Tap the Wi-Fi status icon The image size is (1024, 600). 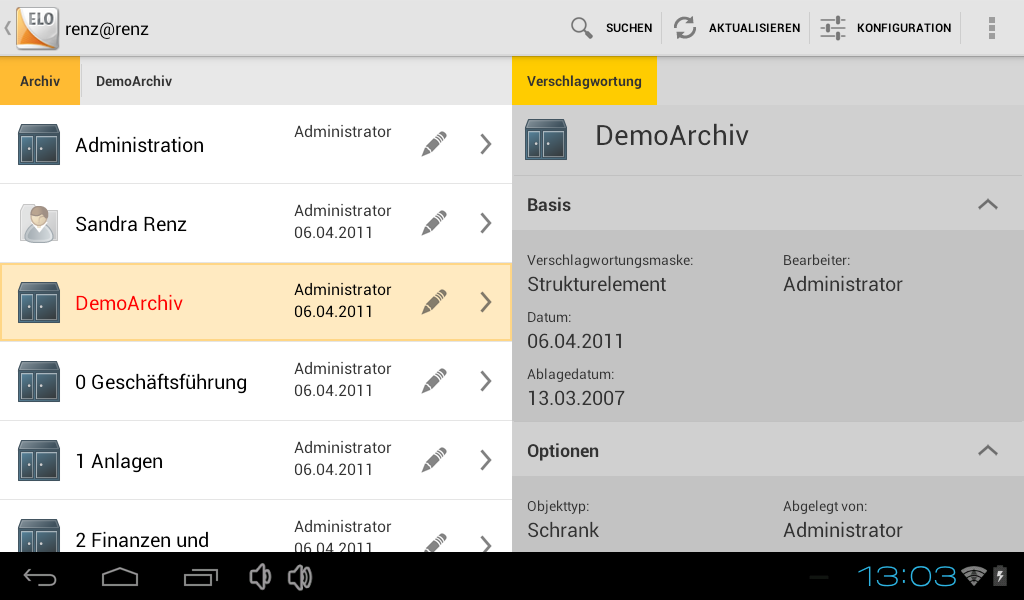(x=974, y=576)
